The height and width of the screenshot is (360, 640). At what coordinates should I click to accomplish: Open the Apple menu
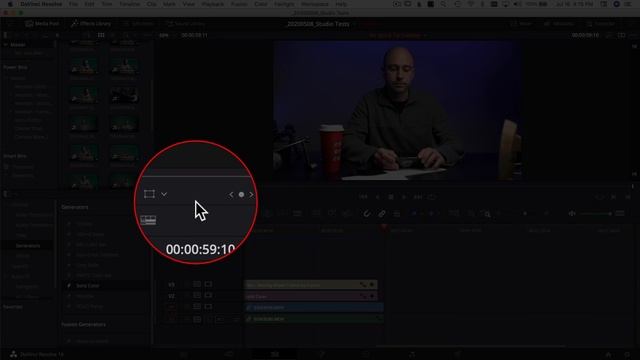(x=10, y=4)
